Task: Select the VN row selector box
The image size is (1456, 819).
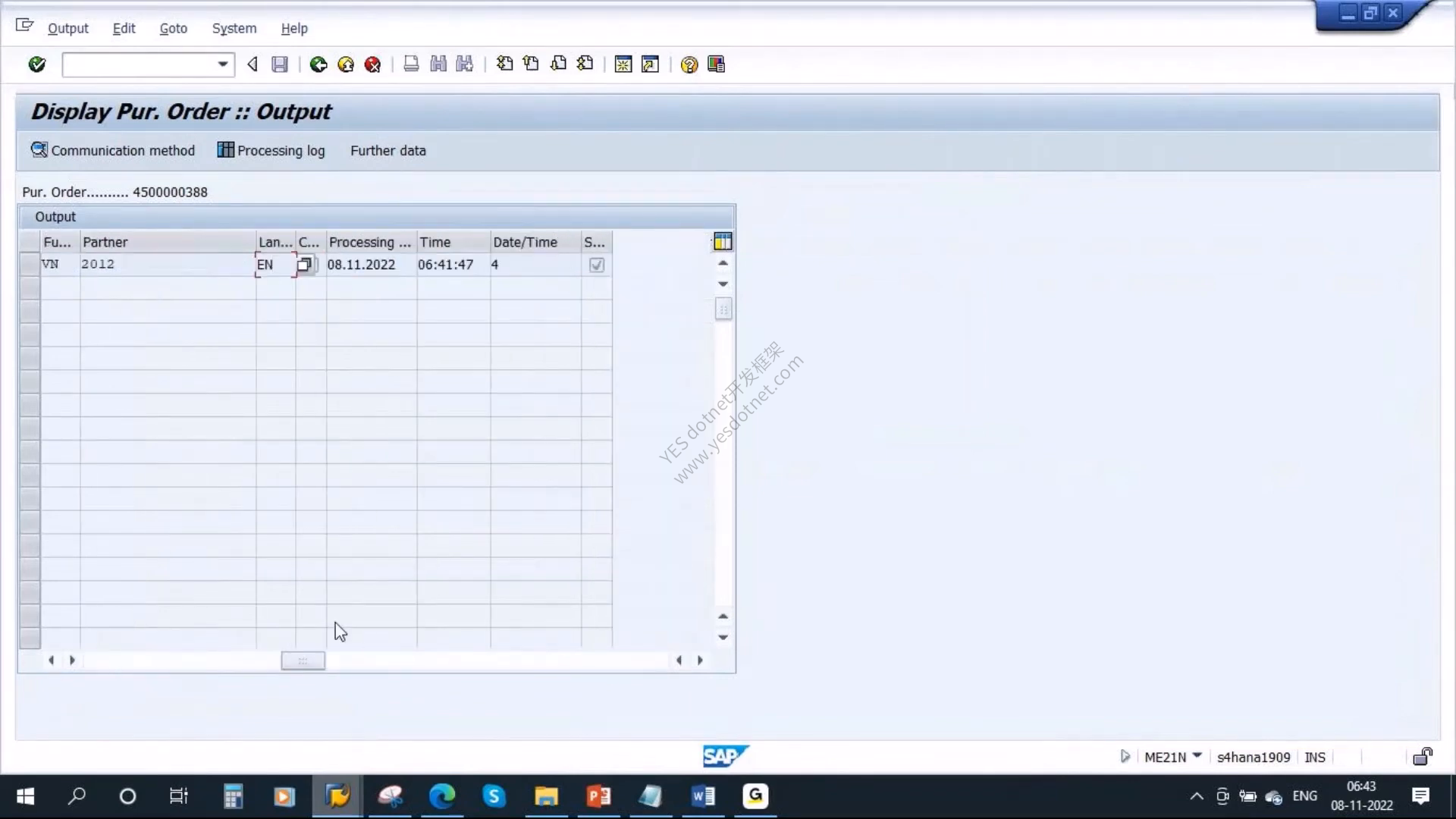Action: click(30, 265)
